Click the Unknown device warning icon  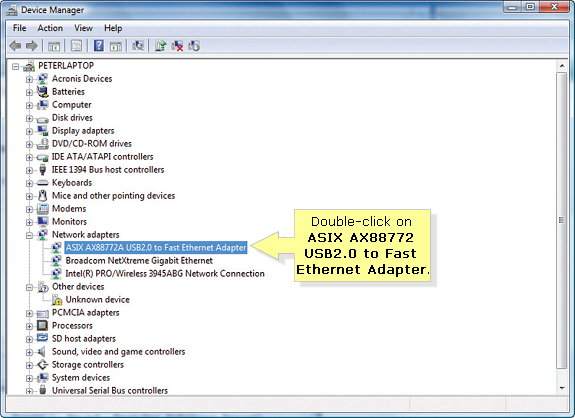(57, 300)
